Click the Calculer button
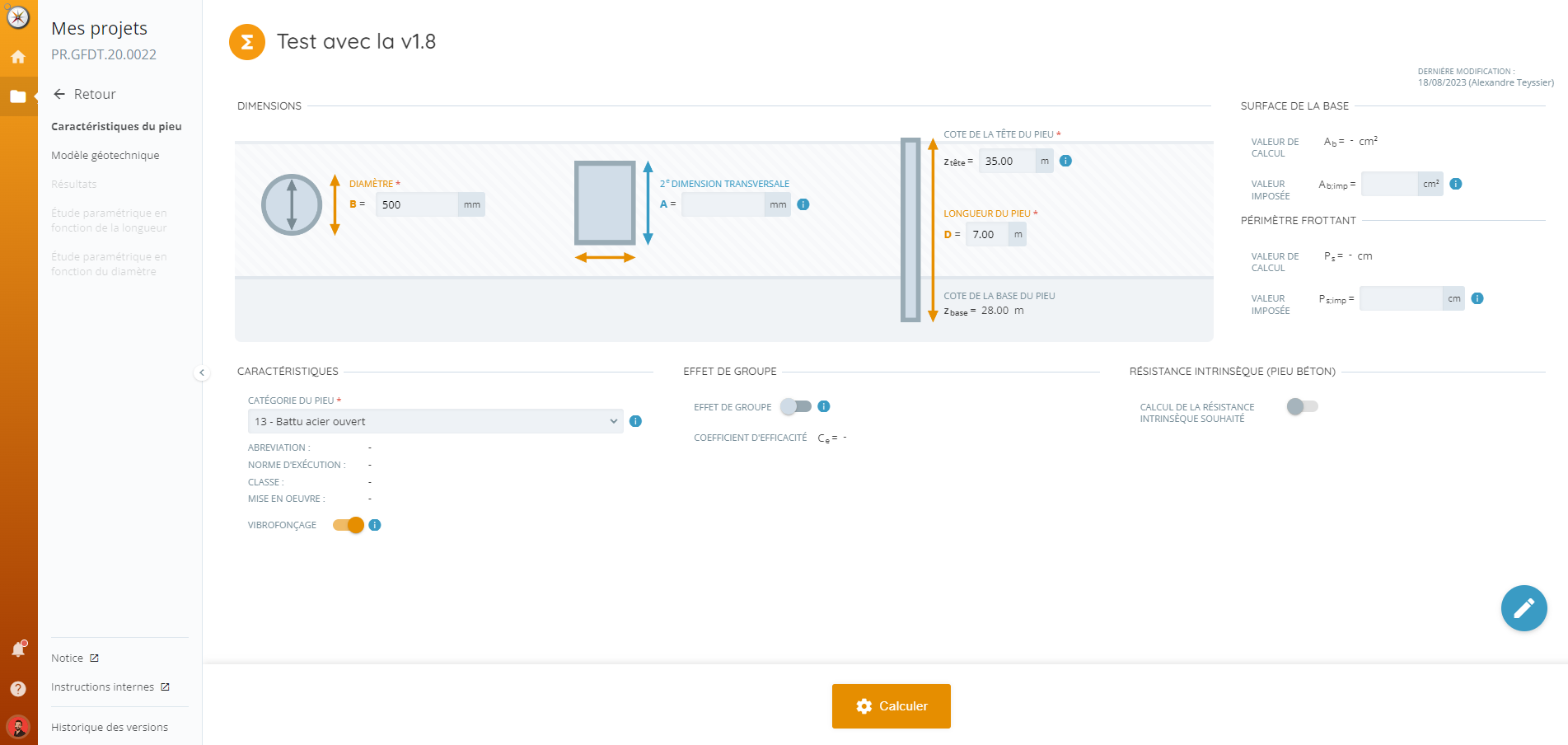The image size is (1568, 745). [891, 706]
